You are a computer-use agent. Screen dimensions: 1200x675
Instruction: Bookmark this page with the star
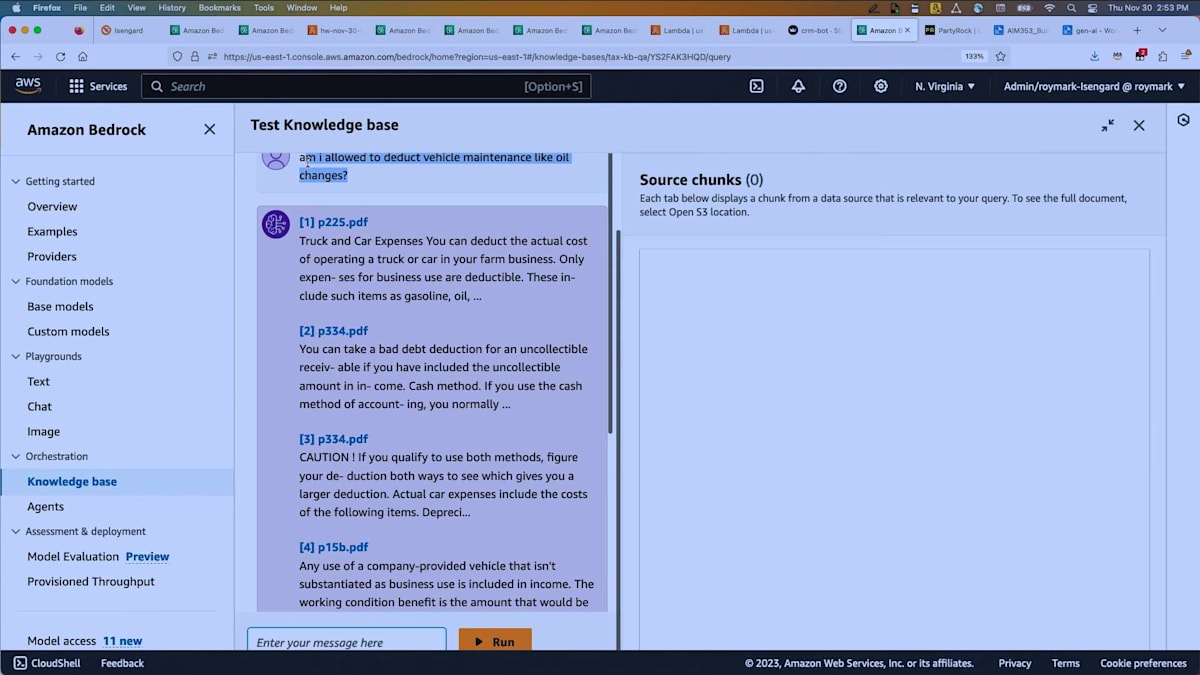click(1000, 57)
